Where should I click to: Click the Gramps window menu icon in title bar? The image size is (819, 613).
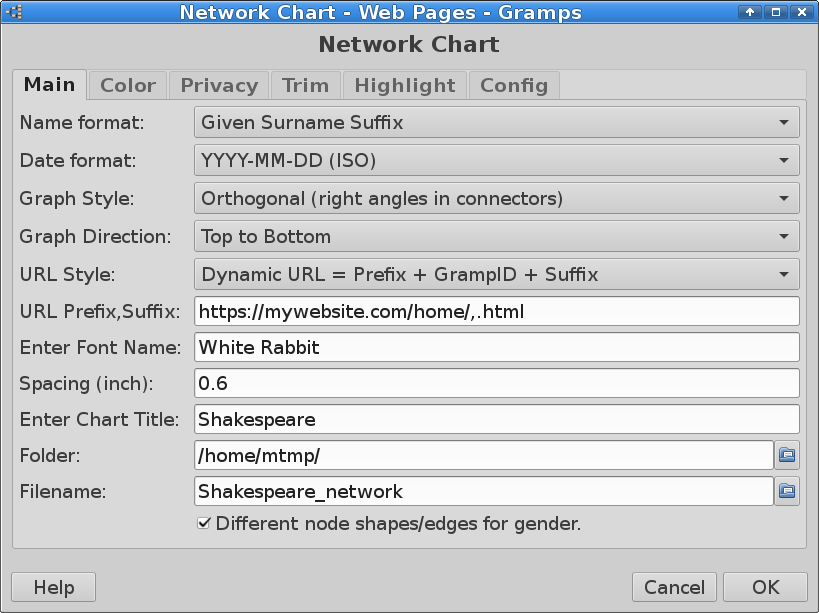pos(16,11)
